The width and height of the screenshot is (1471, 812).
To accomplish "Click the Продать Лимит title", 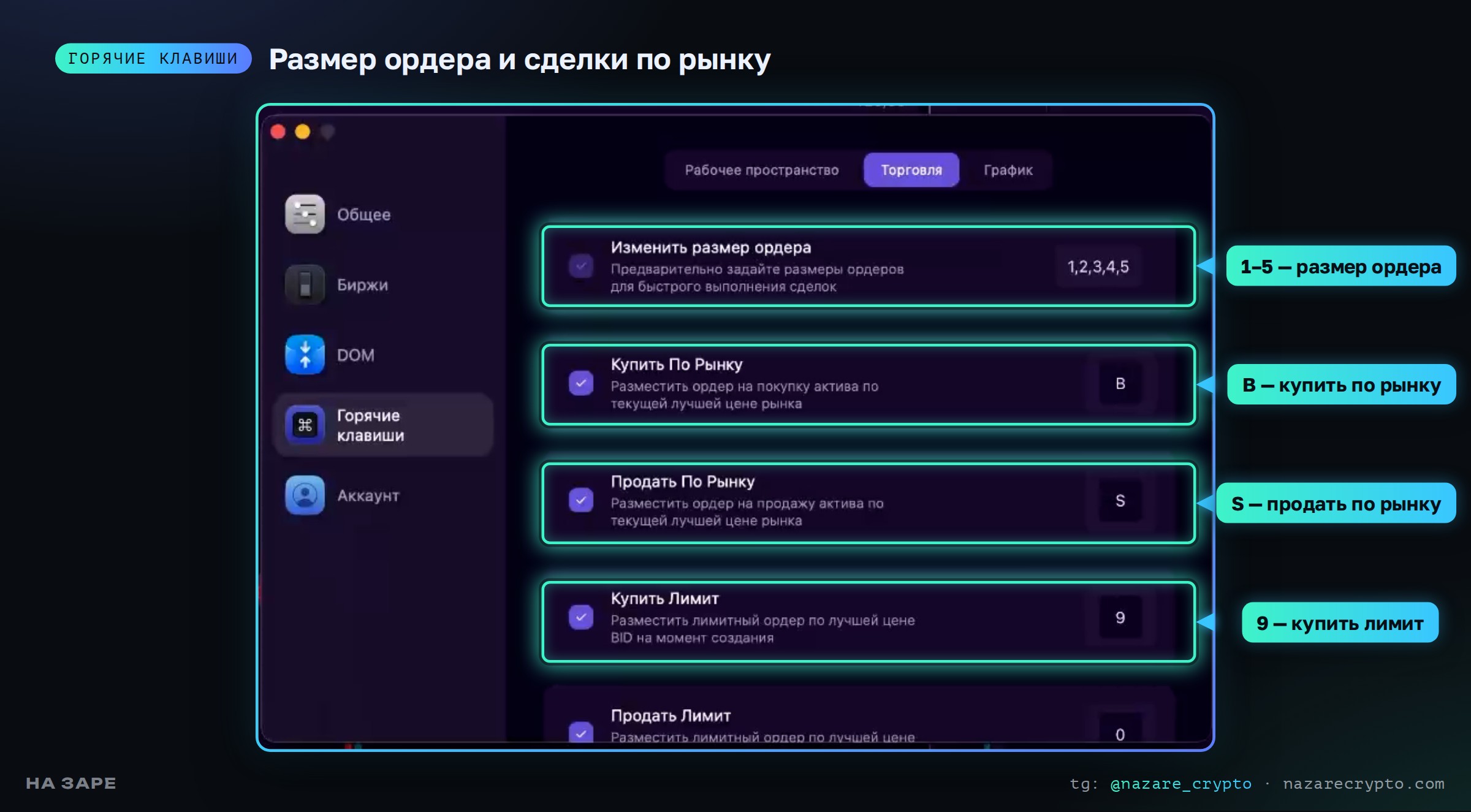I will point(671,716).
